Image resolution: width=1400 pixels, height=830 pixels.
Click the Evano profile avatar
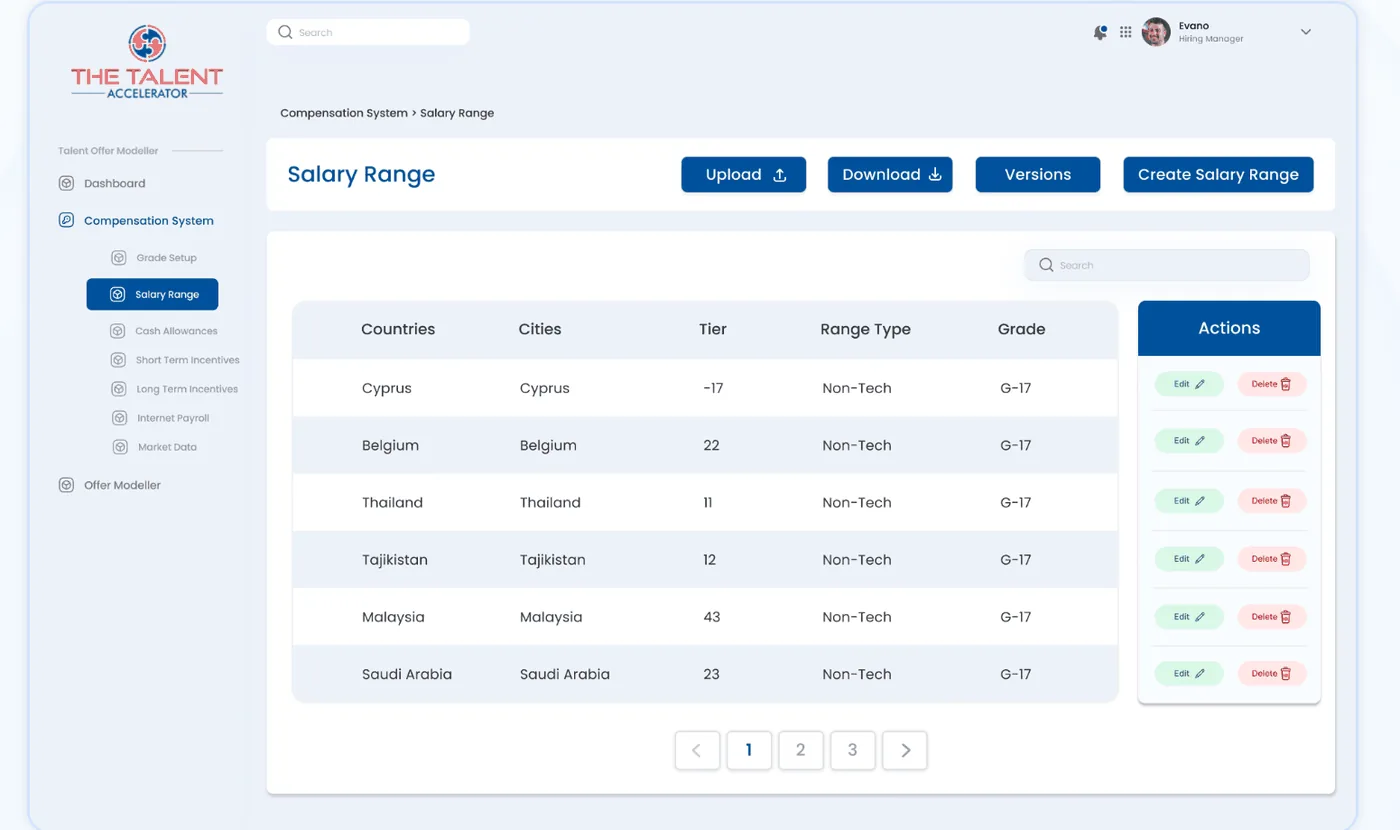click(x=1156, y=32)
